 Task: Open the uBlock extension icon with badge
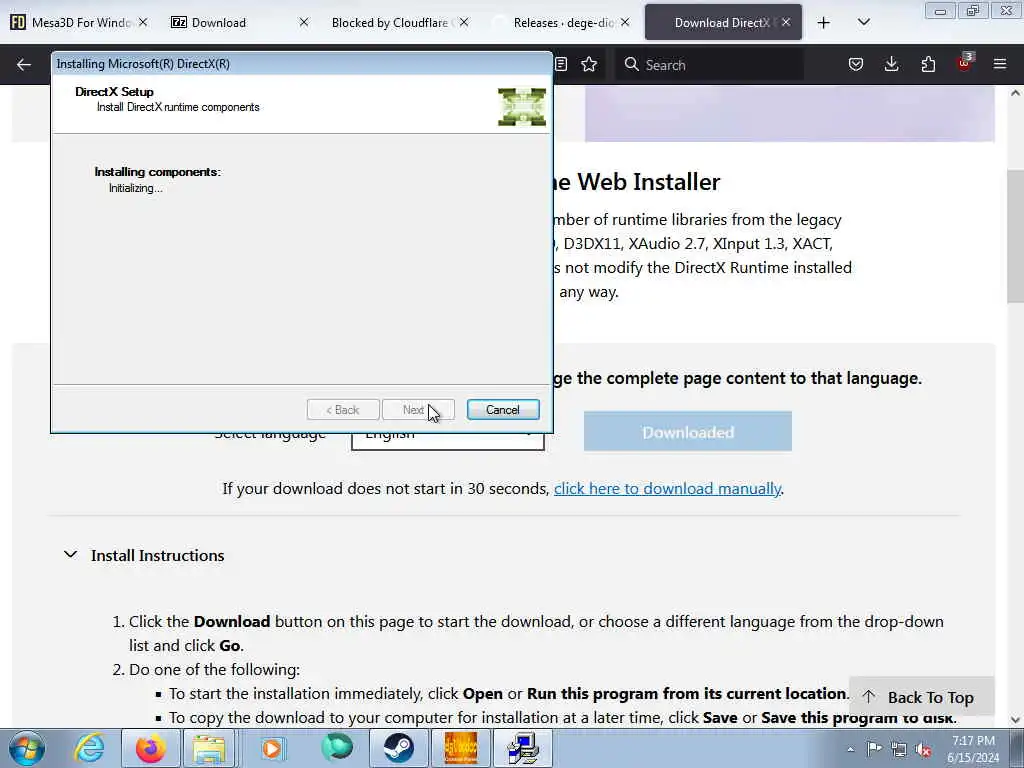tap(964, 63)
